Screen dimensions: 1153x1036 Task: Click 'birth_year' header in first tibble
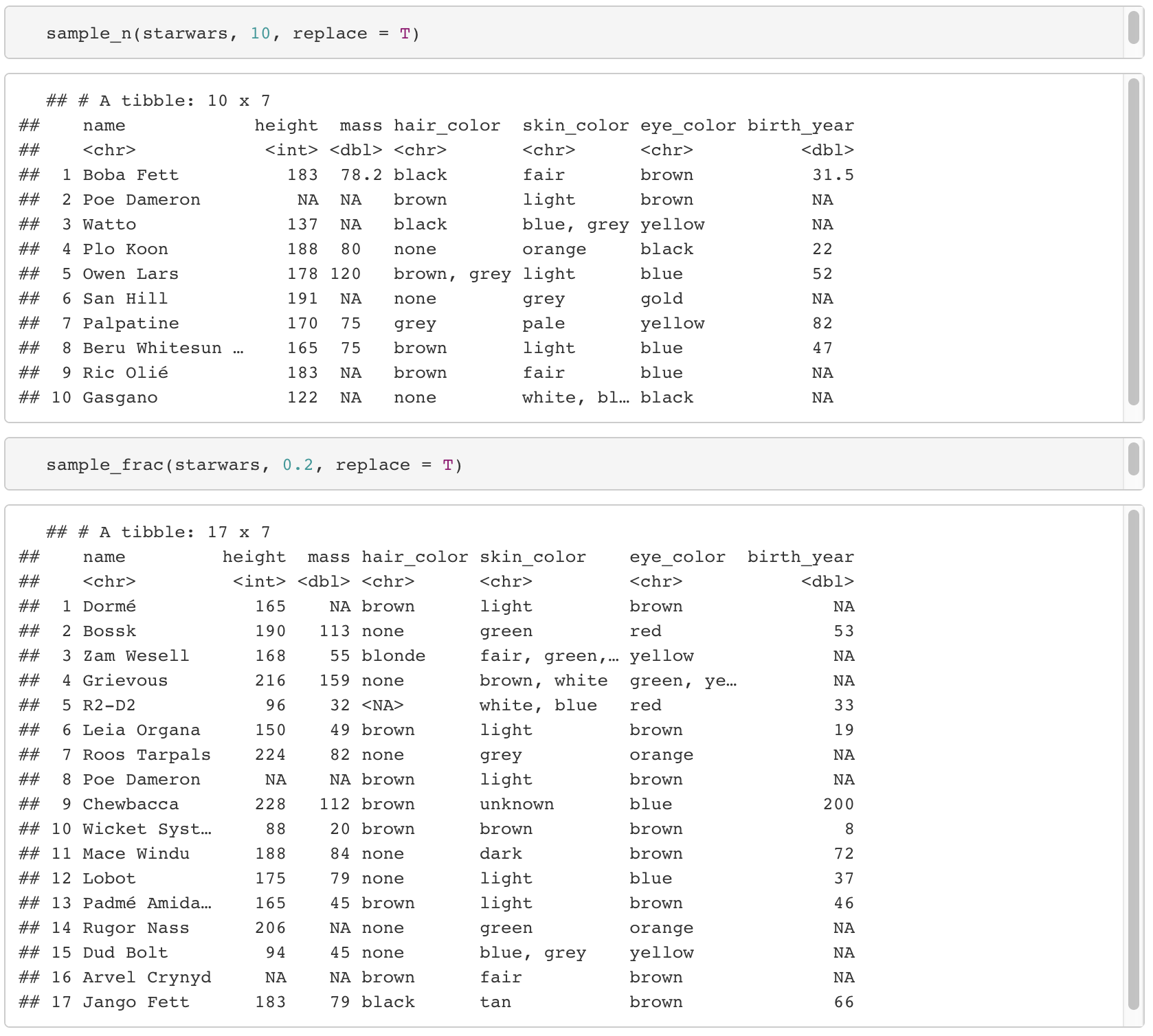coord(801,126)
